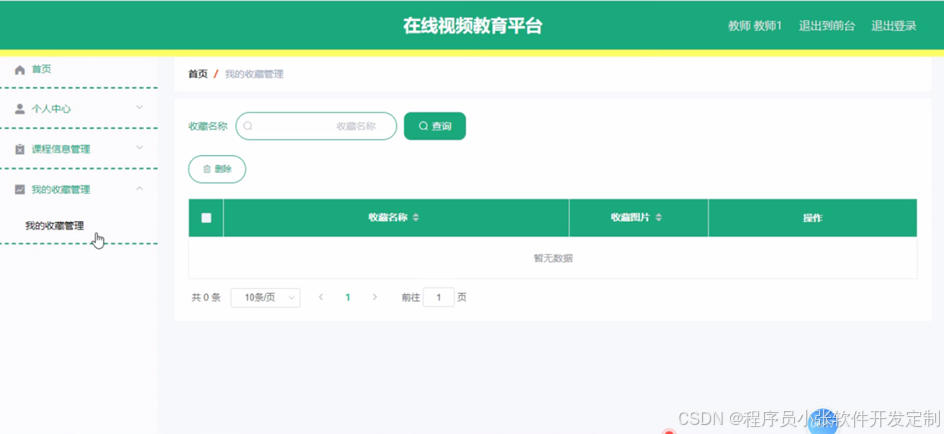
Task: Click the home icon beside 首页 in the sidebar
Action: click(20, 70)
